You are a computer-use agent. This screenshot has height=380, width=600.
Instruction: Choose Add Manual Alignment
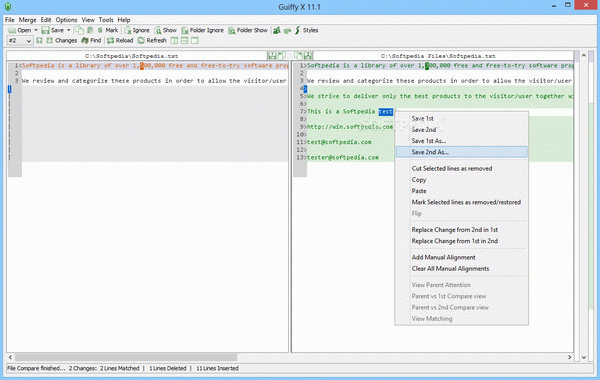click(461, 258)
